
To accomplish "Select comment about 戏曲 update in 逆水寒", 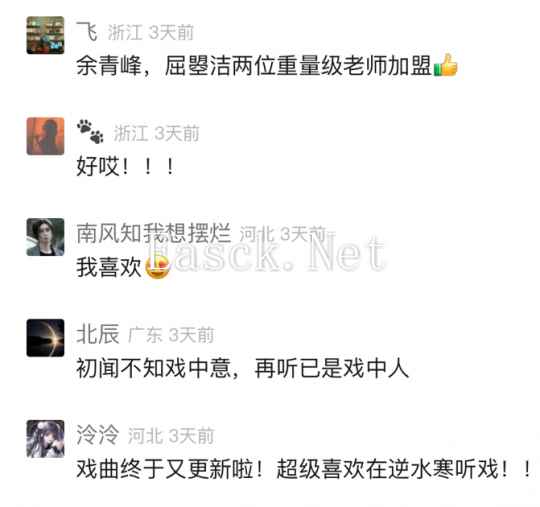I will click(304, 469).
